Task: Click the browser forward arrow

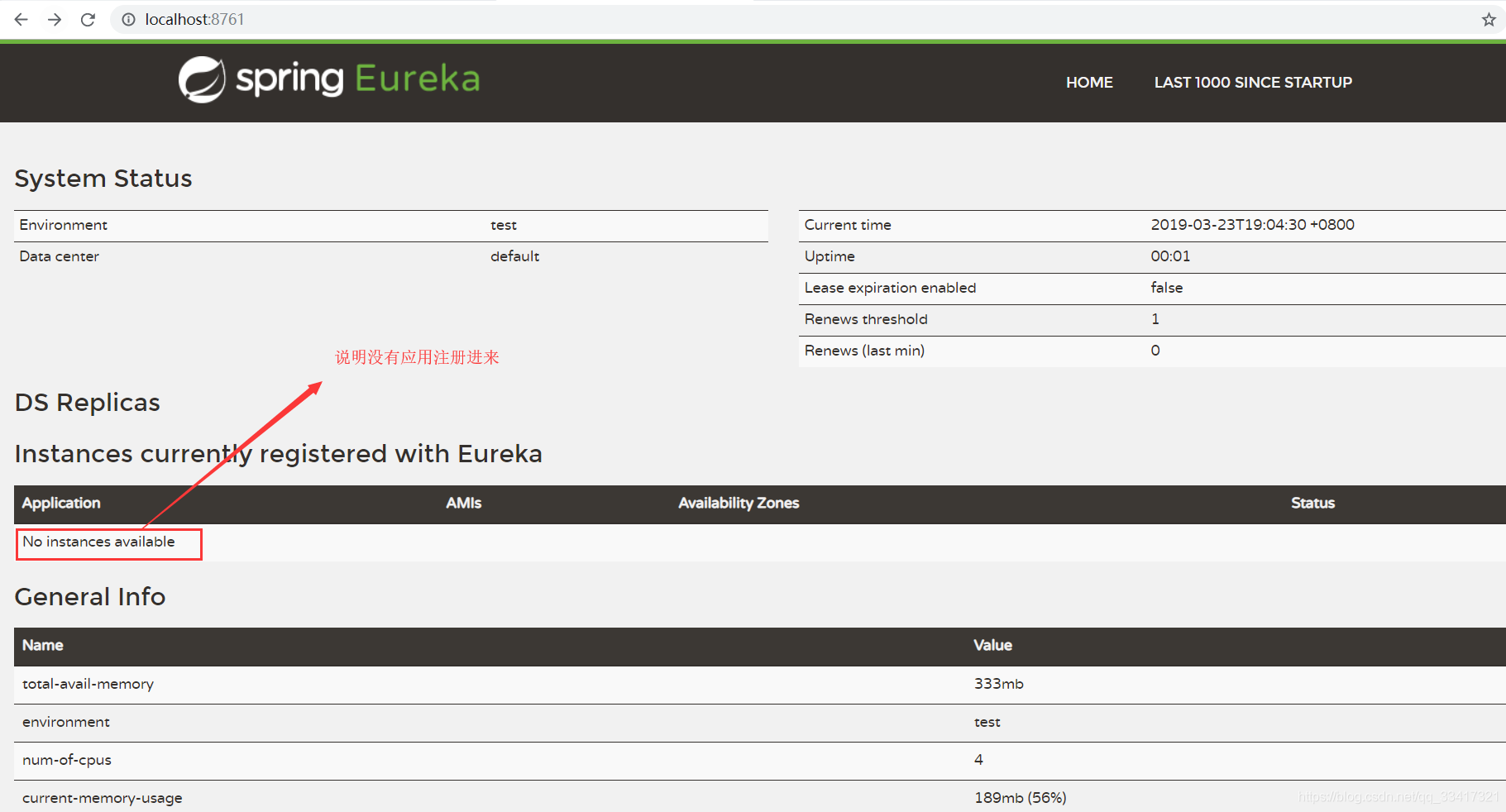Action: (x=55, y=19)
